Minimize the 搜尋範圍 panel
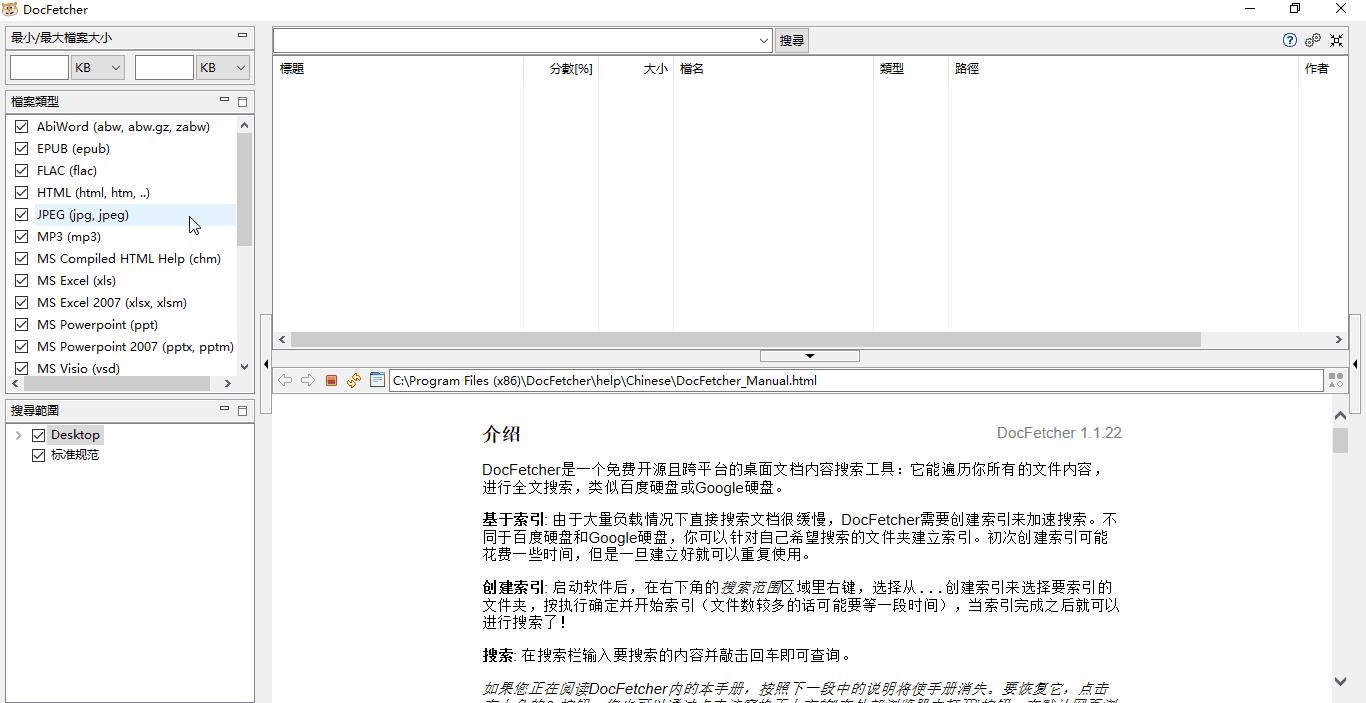Image resolution: width=1366 pixels, height=703 pixels. 224,409
